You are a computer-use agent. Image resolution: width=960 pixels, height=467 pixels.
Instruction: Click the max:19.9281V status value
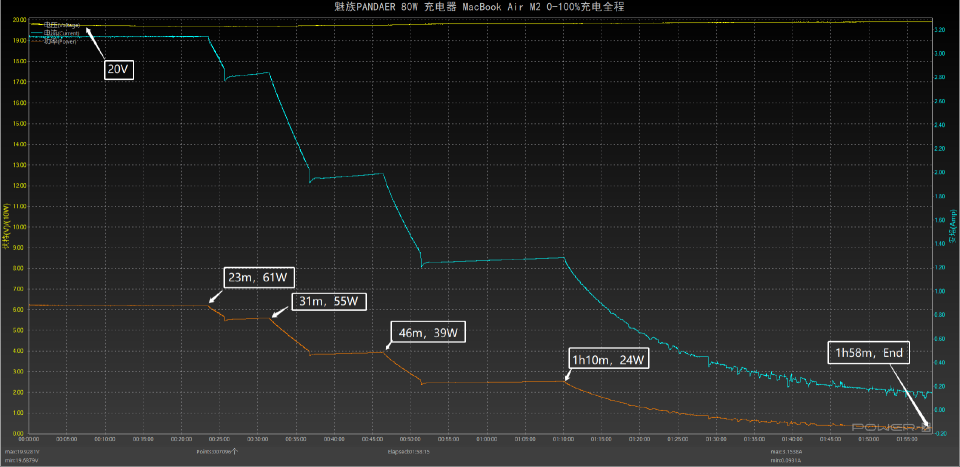22,452
